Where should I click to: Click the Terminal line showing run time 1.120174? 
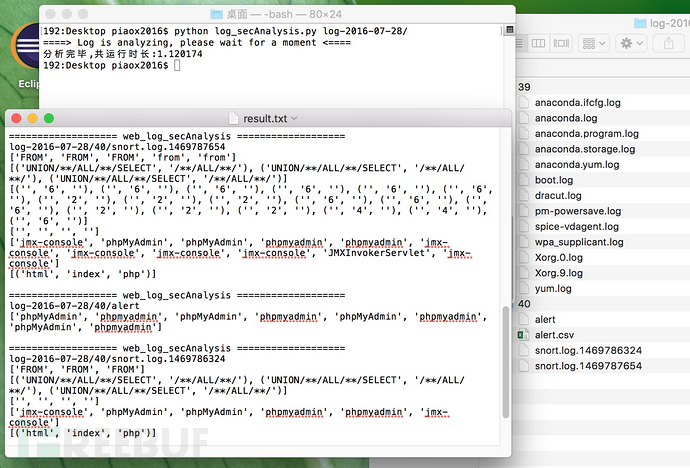pos(123,54)
